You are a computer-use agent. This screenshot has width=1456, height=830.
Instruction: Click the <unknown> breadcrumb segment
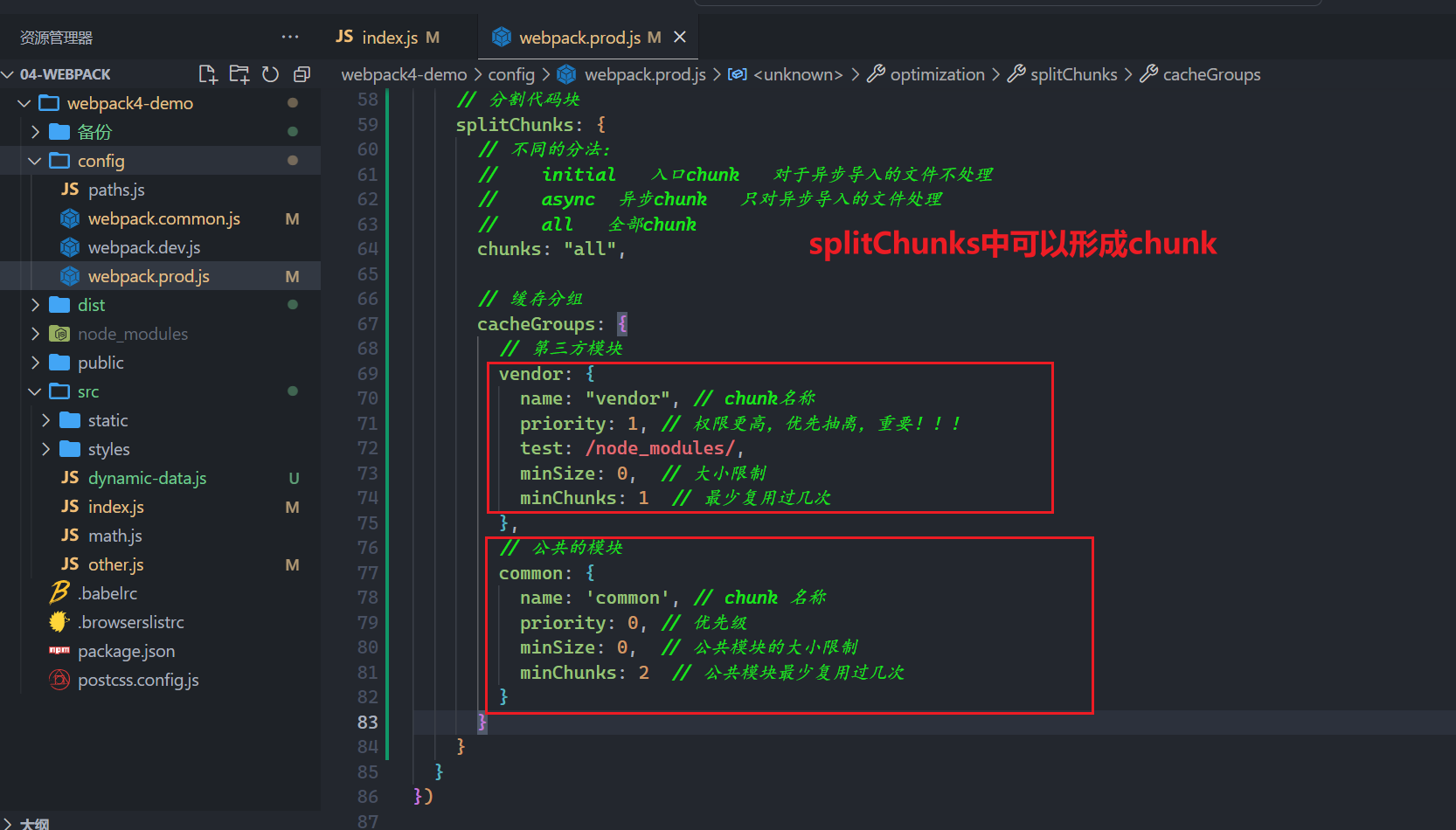click(x=798, y=74)
